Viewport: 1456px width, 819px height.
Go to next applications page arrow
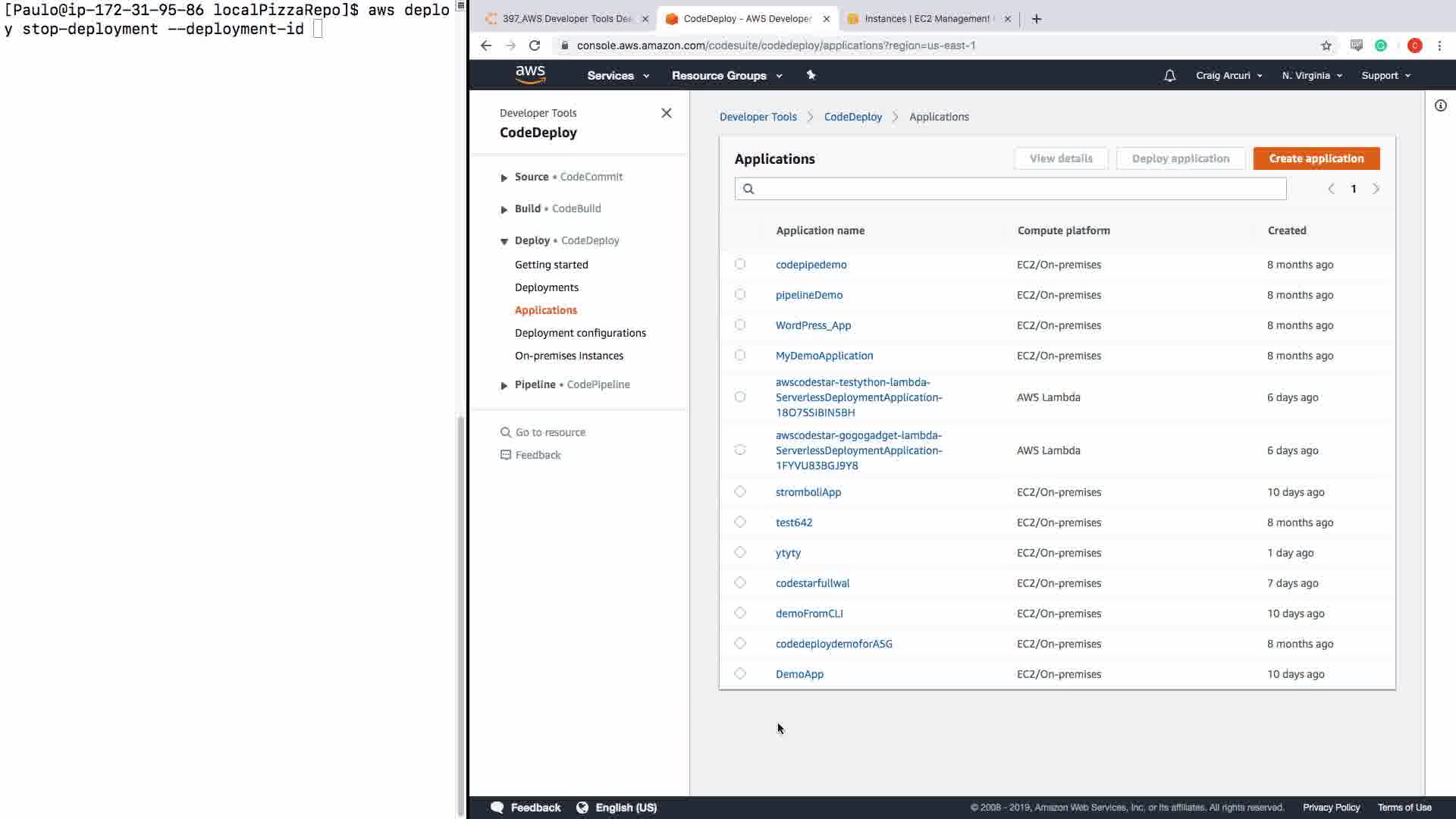tap(1376, 189)
